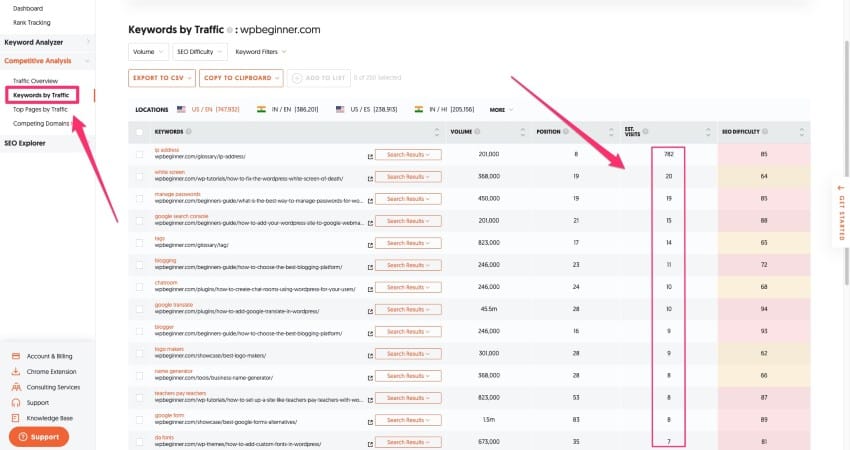Open external link icon for google form row
The height and width of the screenshot is (450, 850).
click(370, 422)
